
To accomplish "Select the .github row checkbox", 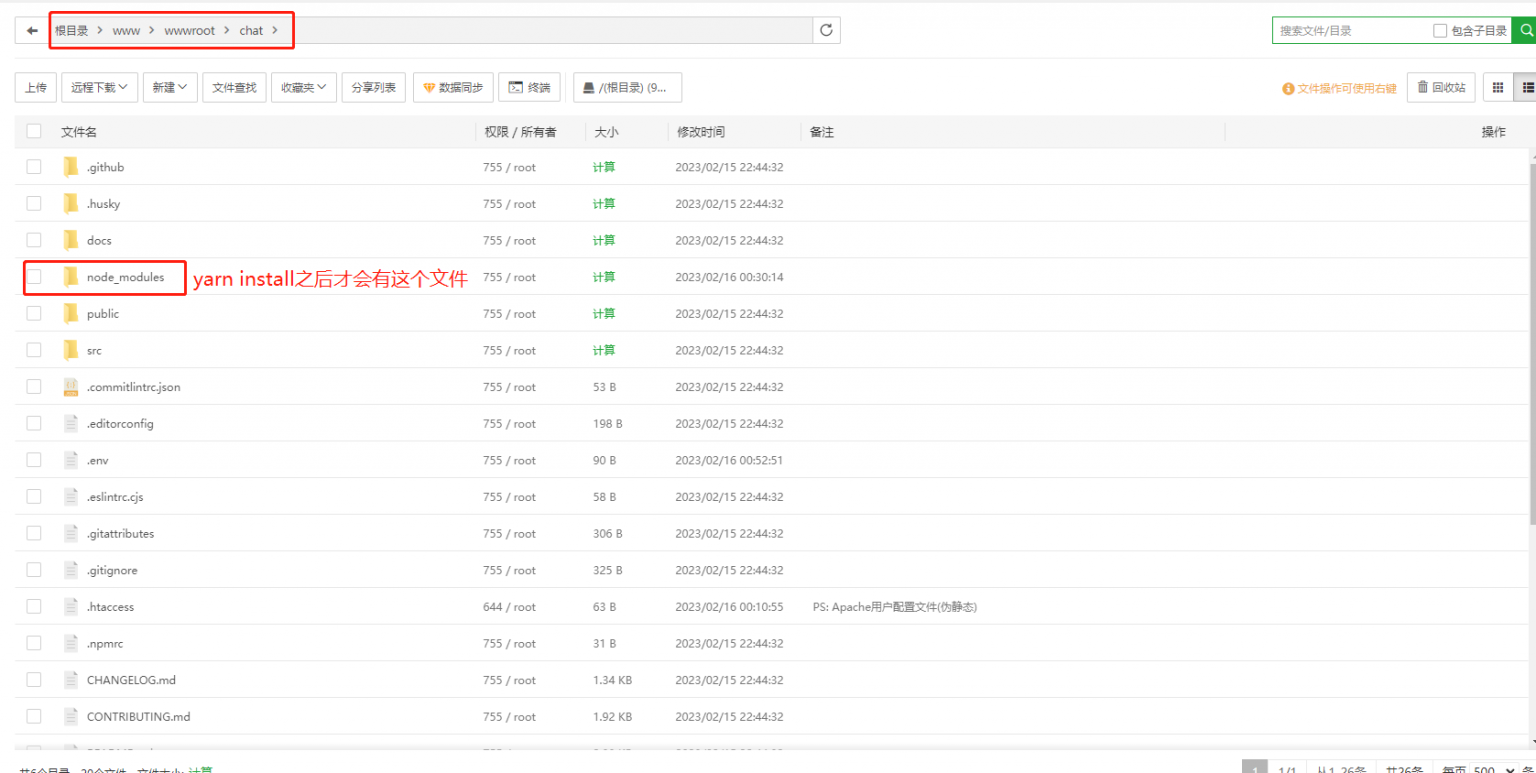I will click(34, 167).
